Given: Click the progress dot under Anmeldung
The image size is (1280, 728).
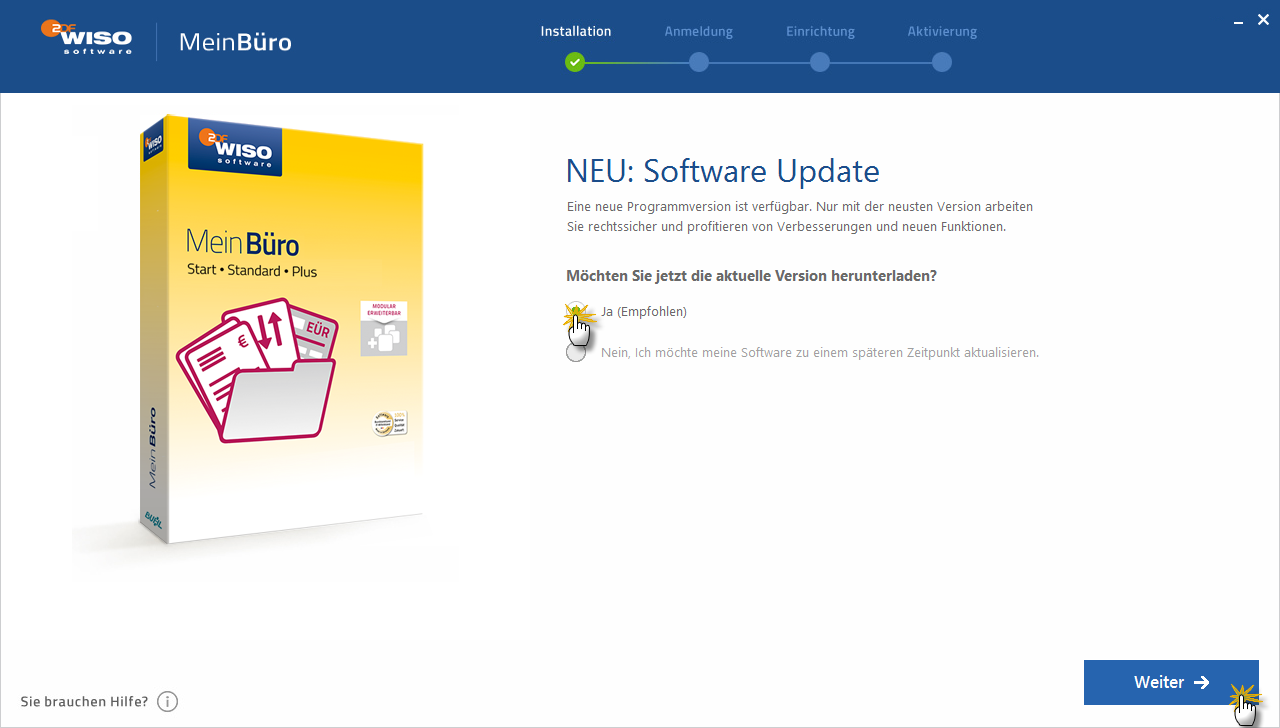Looking at the screenshot, I should (x=699, y=62).
